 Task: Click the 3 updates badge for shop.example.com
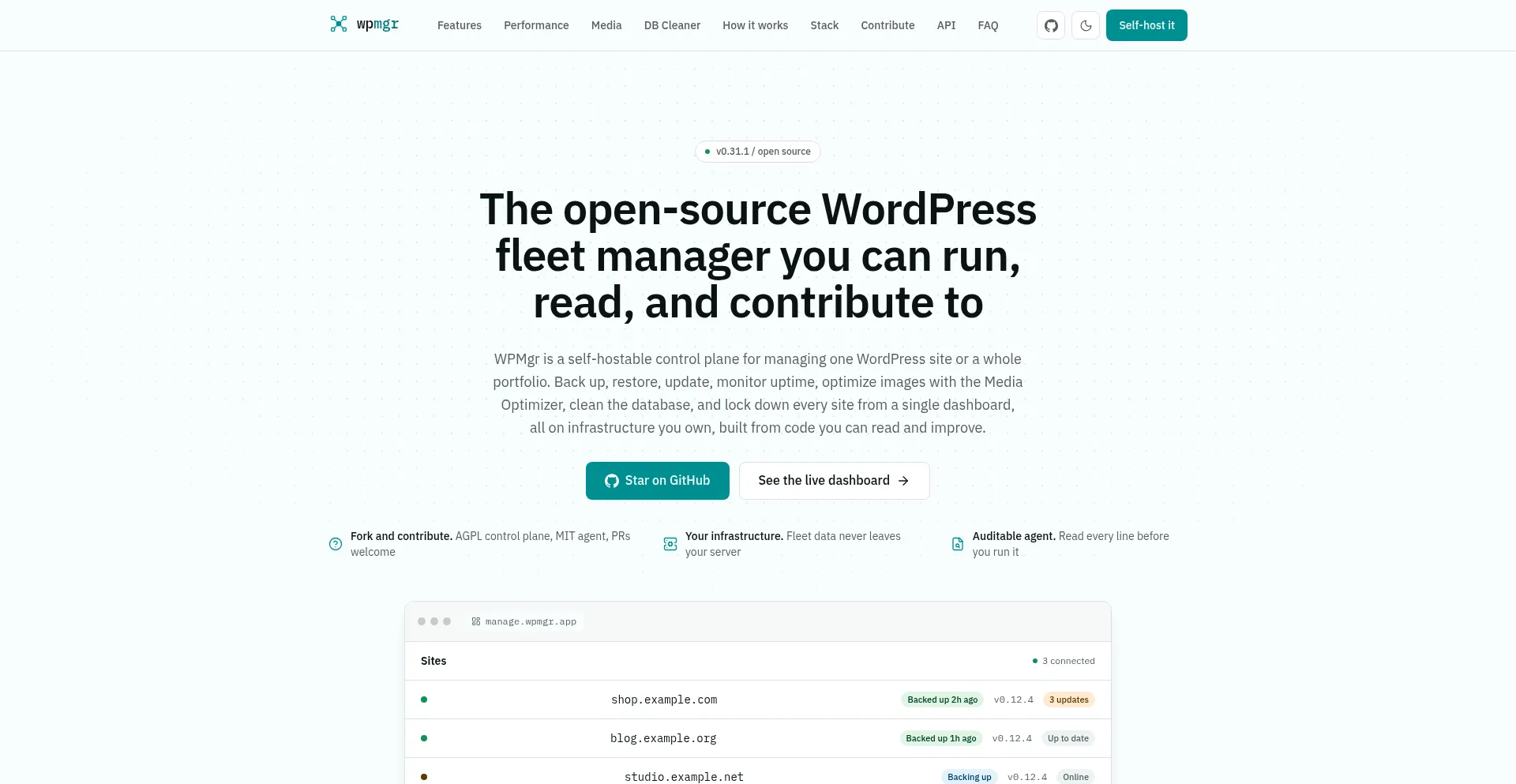point(1068,700)
